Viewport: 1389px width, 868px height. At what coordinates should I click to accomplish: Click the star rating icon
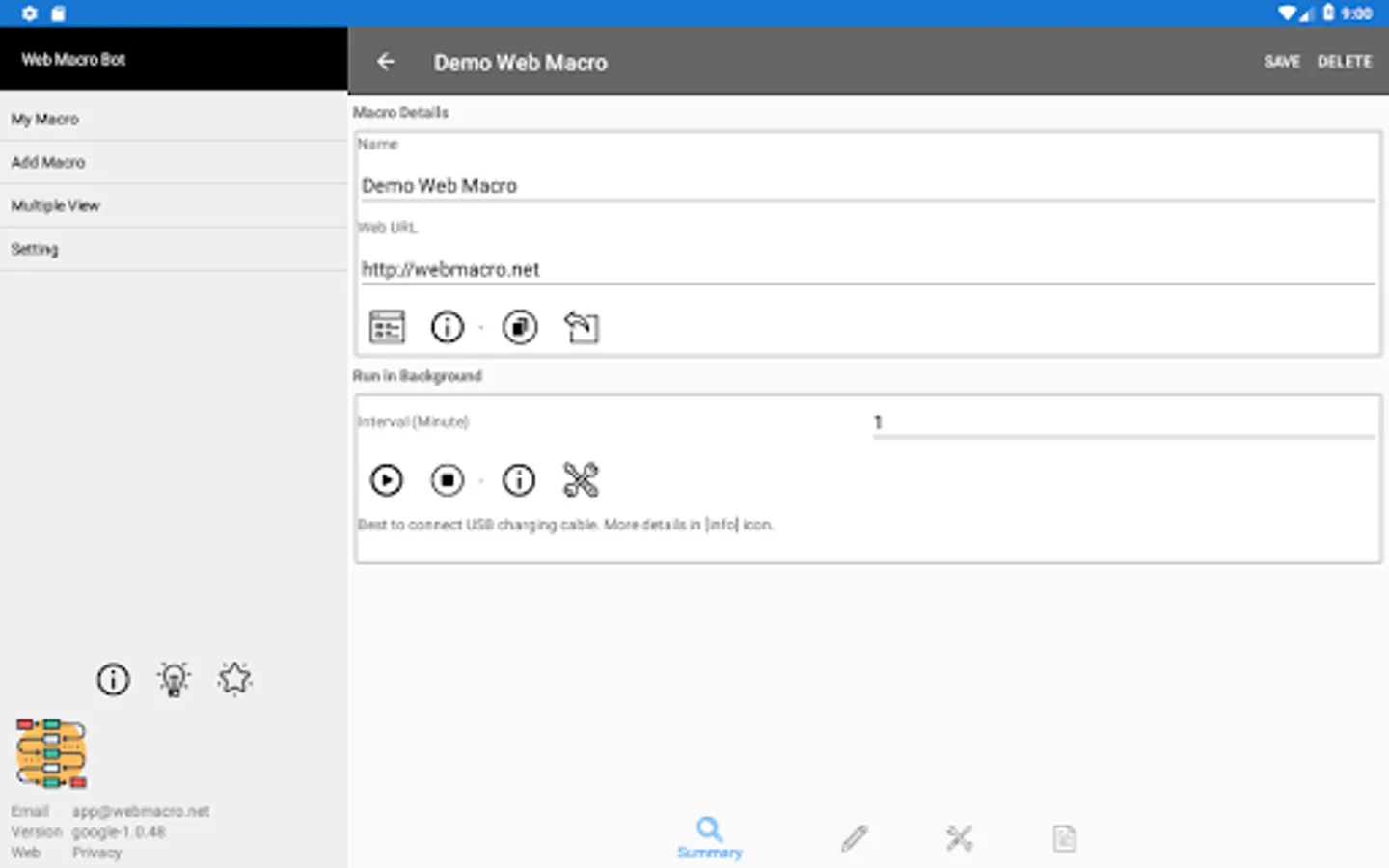click(234, 680)
